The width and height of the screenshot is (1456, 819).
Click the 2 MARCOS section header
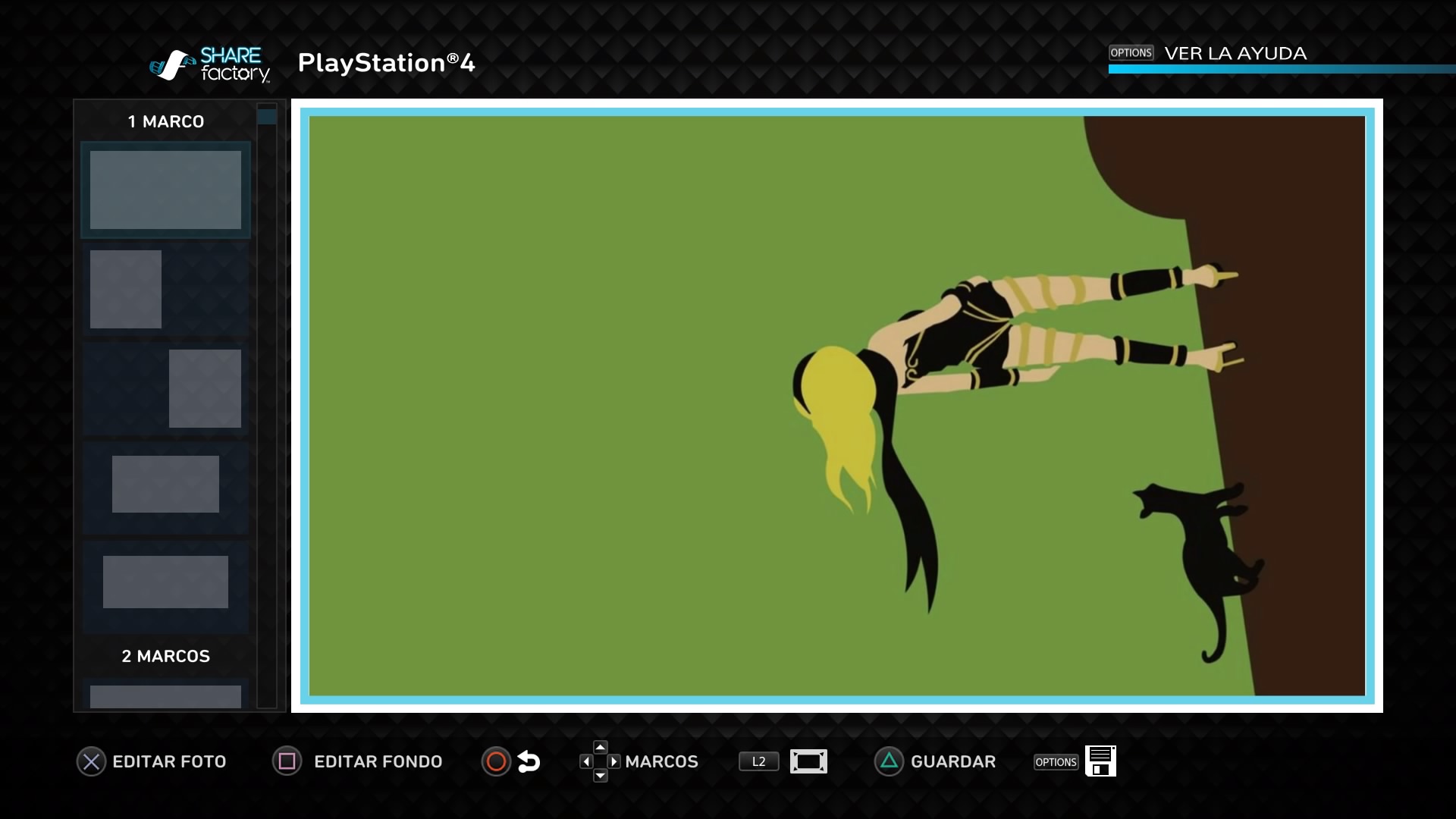(165, 656)
